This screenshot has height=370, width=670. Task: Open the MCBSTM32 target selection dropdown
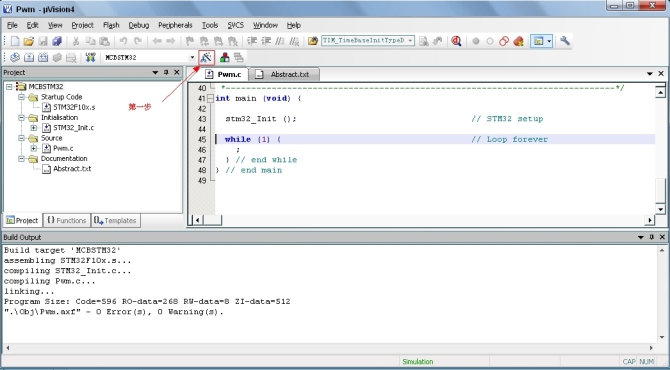[x=192, y=57]
